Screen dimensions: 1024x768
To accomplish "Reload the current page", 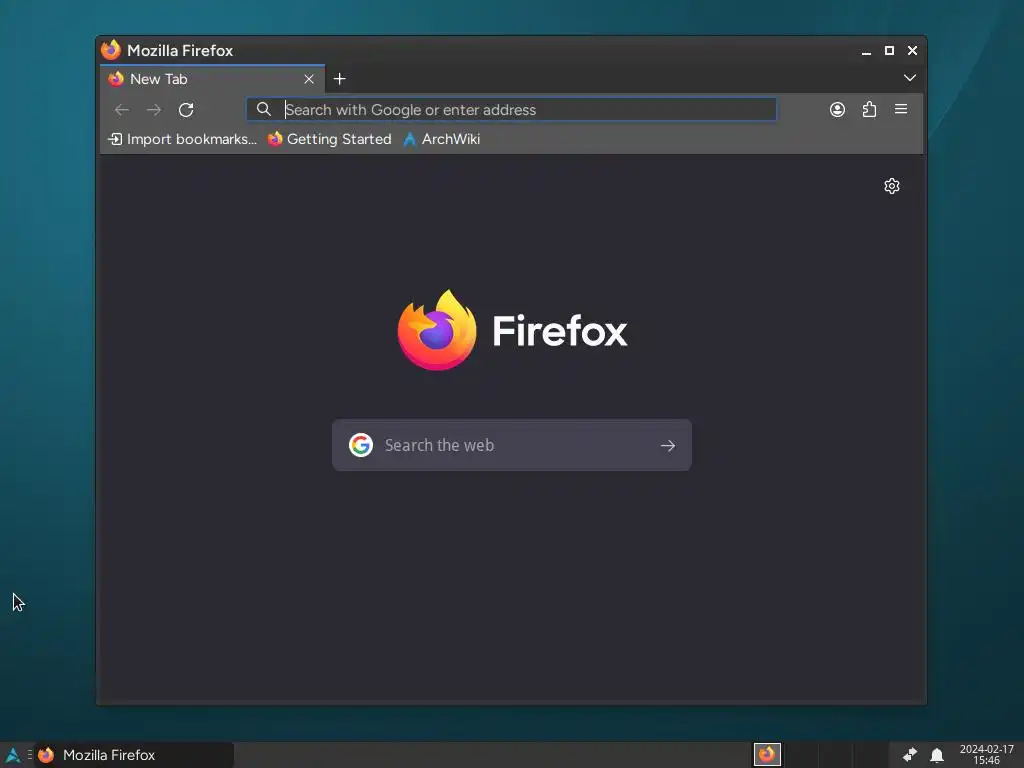I will (186, 110).
